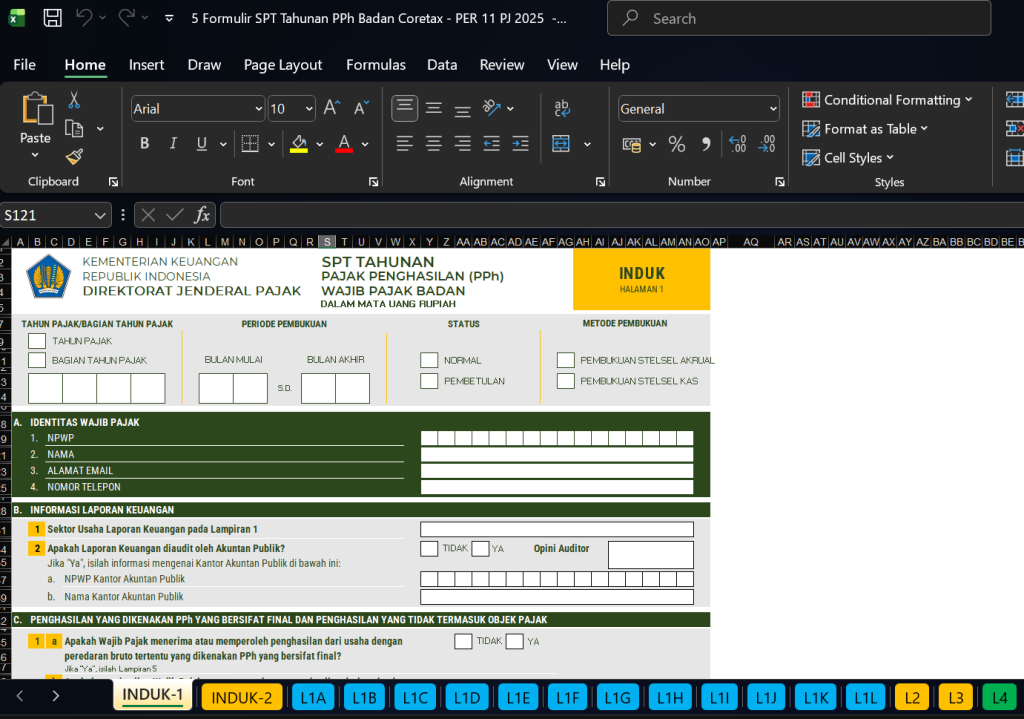Viewport: 1024px width, 719px height.
Task: Open the Page Layout ribbon tab
Action: (283, 65)
